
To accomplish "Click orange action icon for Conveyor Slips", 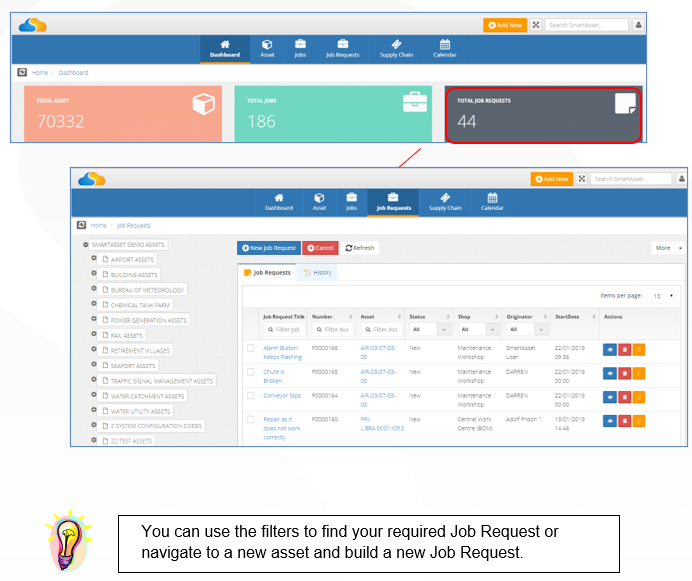I will click(x=639, y=397).
